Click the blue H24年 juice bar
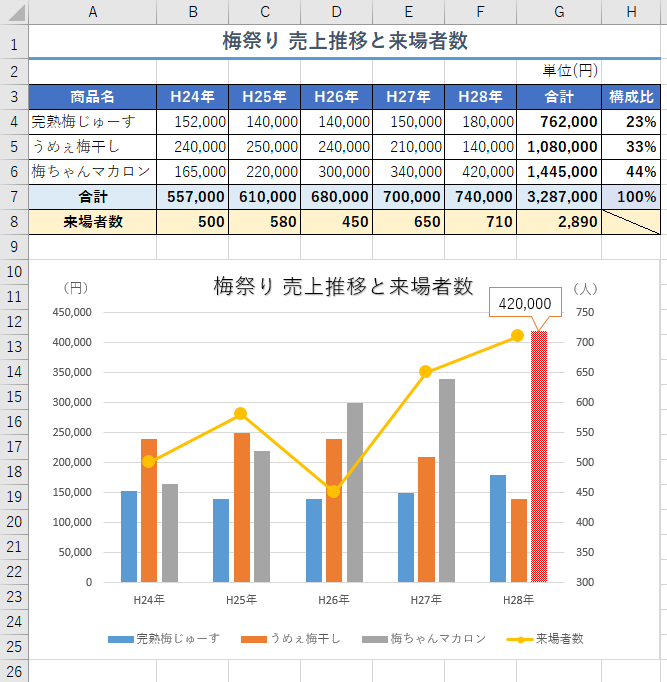The height and width of the screenshot is (682, 667). tap(129, 536)
